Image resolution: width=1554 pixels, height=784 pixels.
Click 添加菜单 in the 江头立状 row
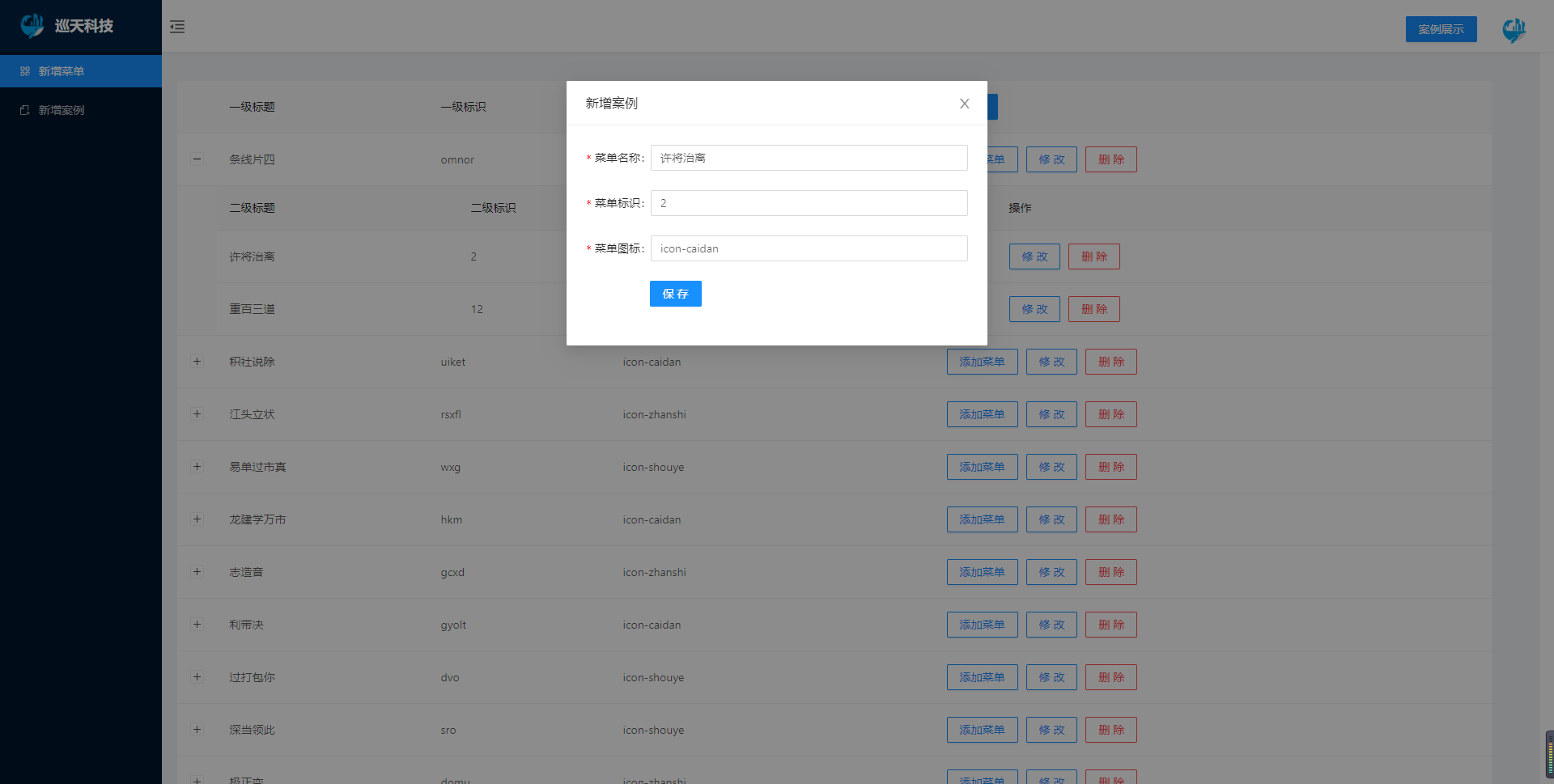983,414
